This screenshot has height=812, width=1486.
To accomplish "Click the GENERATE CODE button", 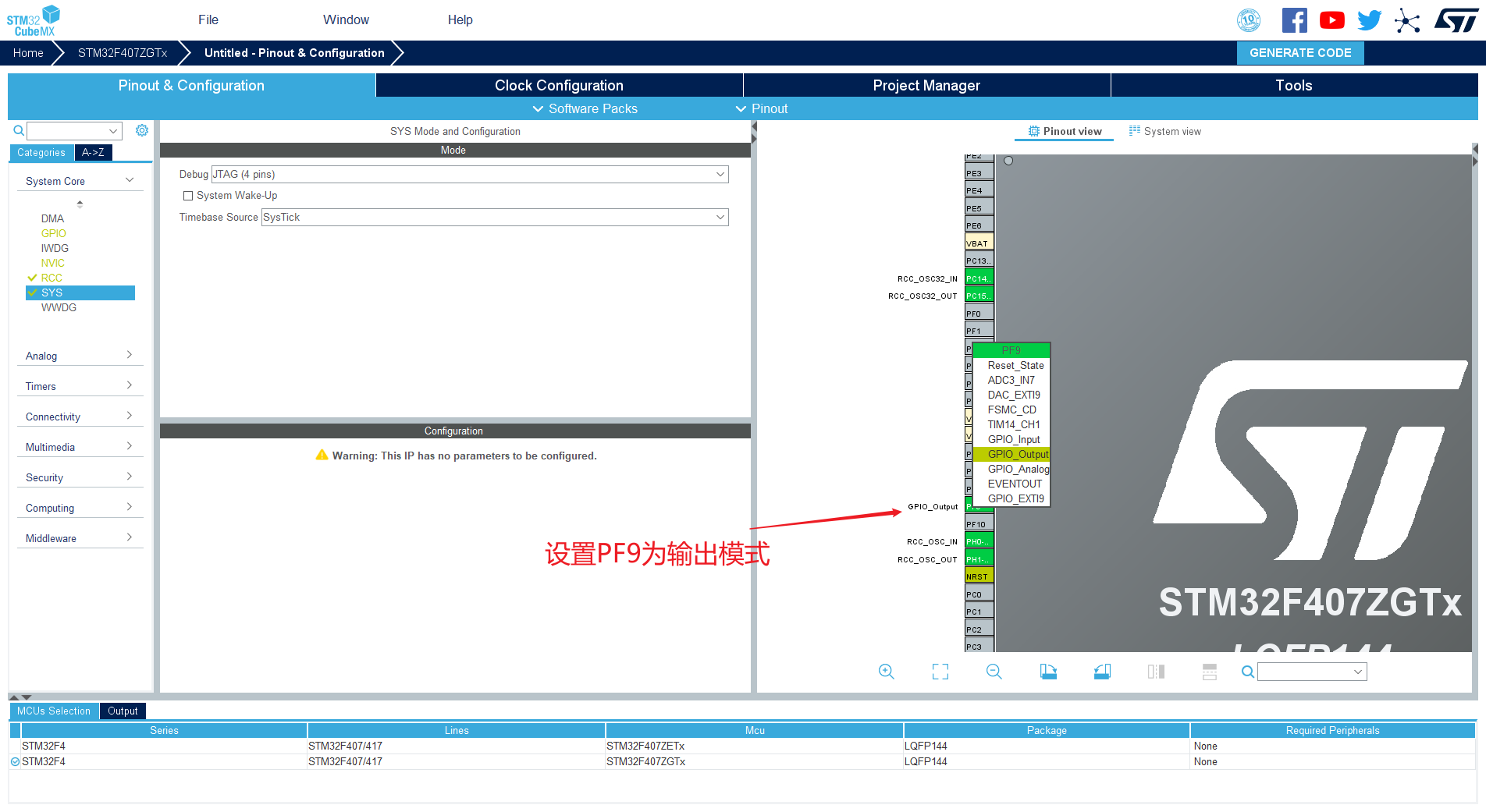I will 1300,53.
